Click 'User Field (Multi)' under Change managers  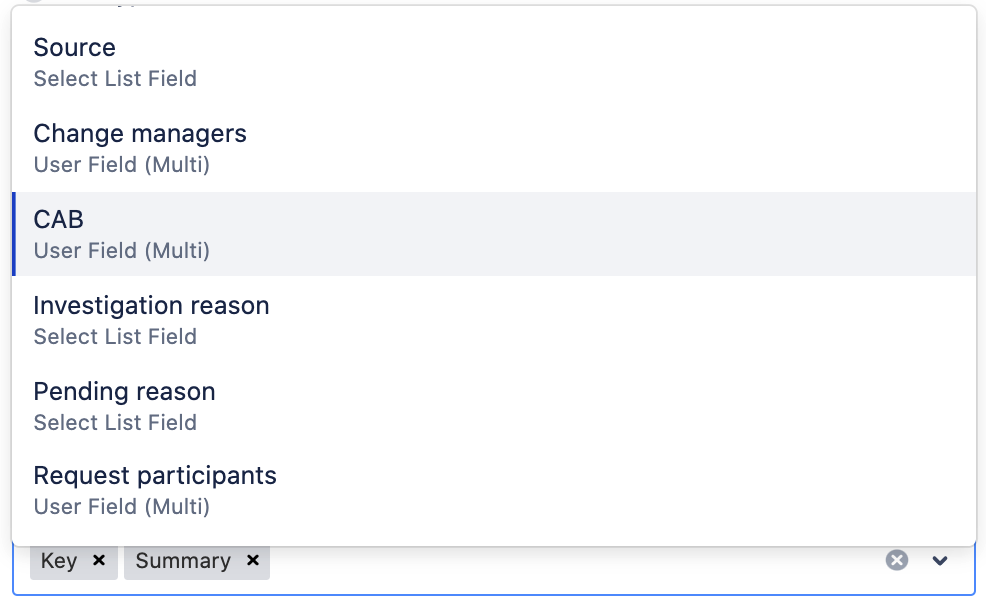[x=122, y=165]
